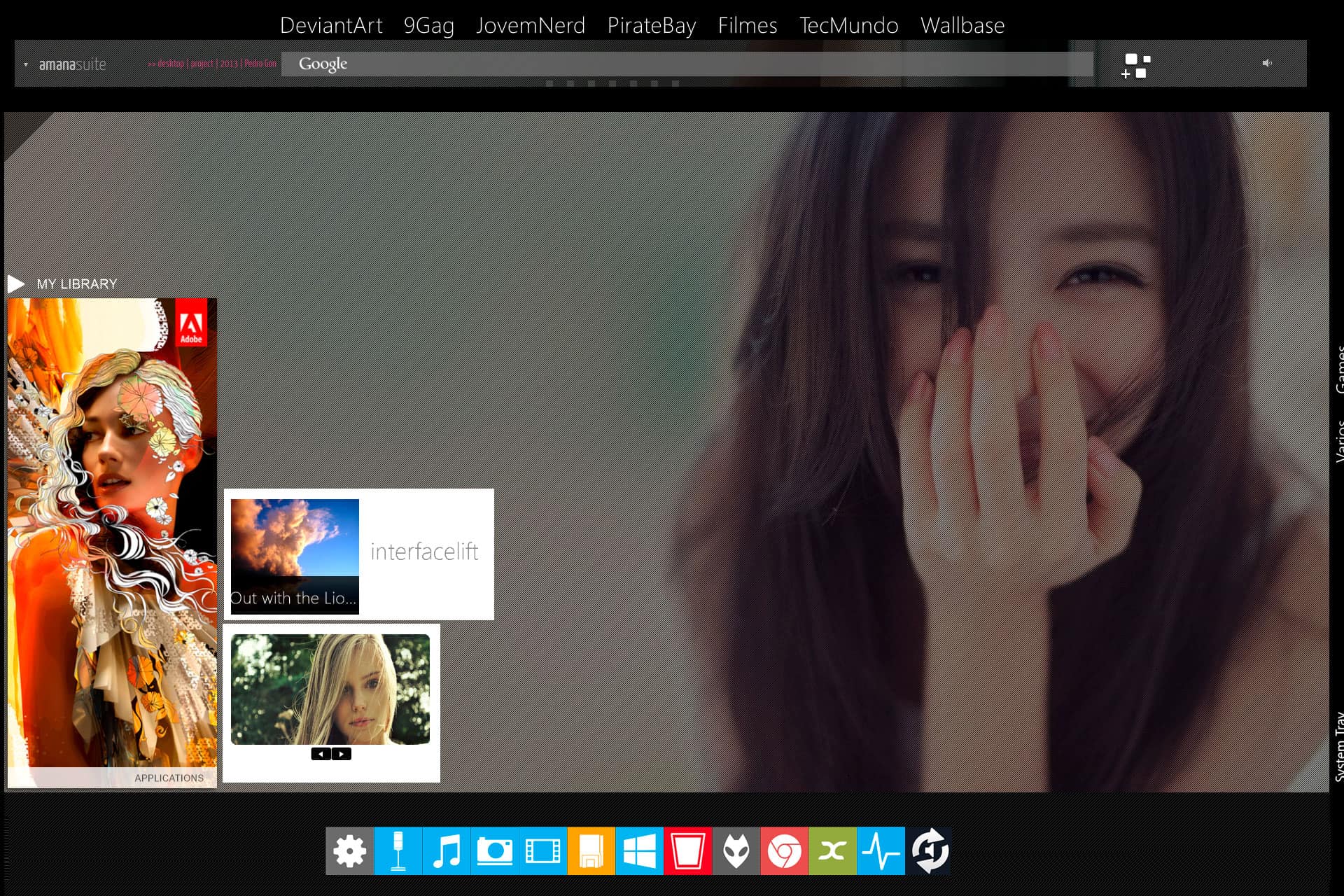This screenshot has height=896, width=1344.
Task: Click the Google search field
Action: click(686, 64)
